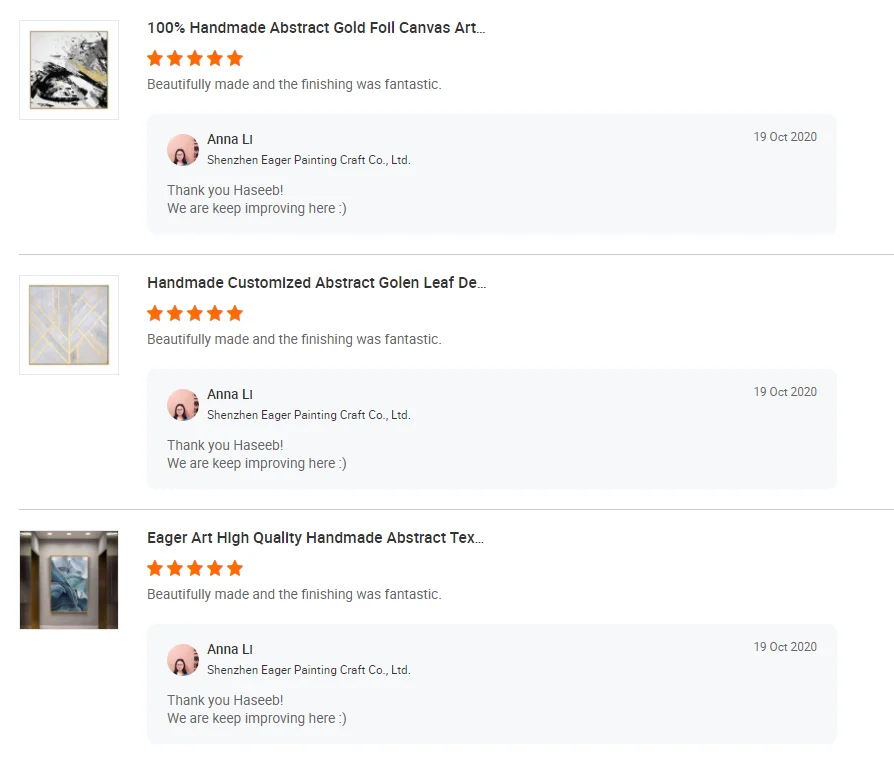Click the '100% Handmade Abstract Gold Foil Canvas Art' title
Image resolution: width=894 pixels, height=758 pixels.
pyautogui.click(x=316, y=28)
